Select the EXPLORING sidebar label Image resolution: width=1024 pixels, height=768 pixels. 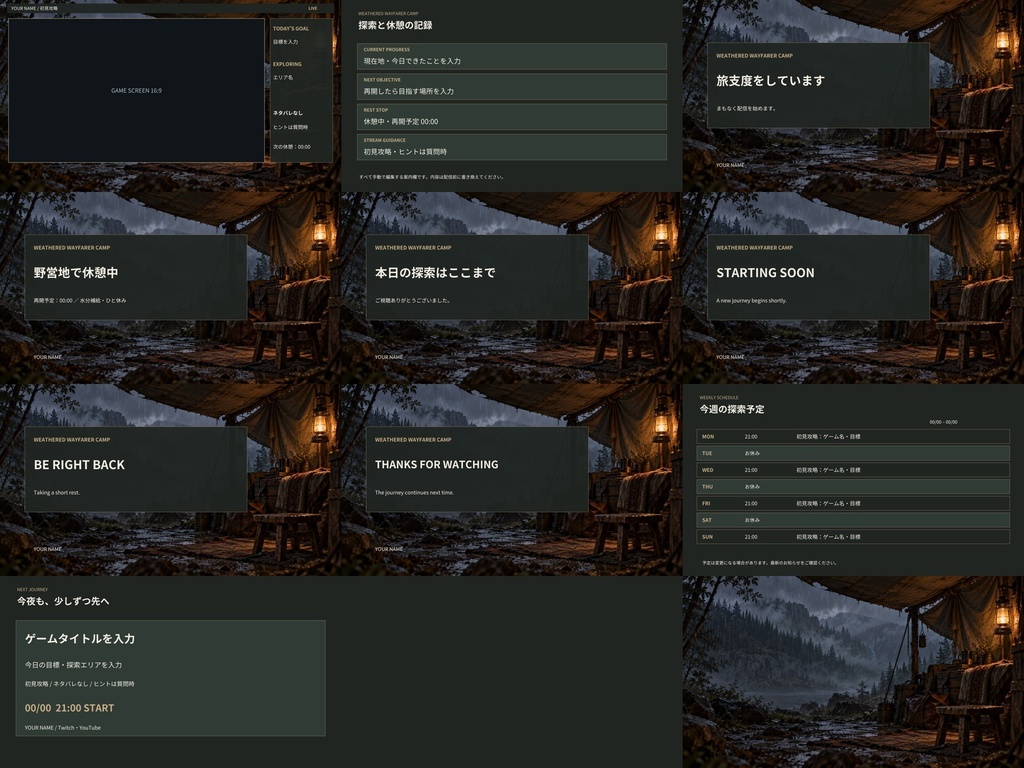pyautogui.click(x=287, y=64)
